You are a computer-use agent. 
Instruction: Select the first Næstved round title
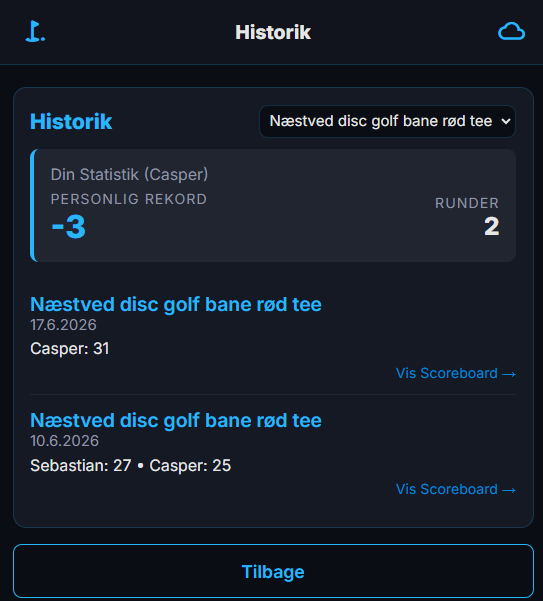tap(176, 304)
